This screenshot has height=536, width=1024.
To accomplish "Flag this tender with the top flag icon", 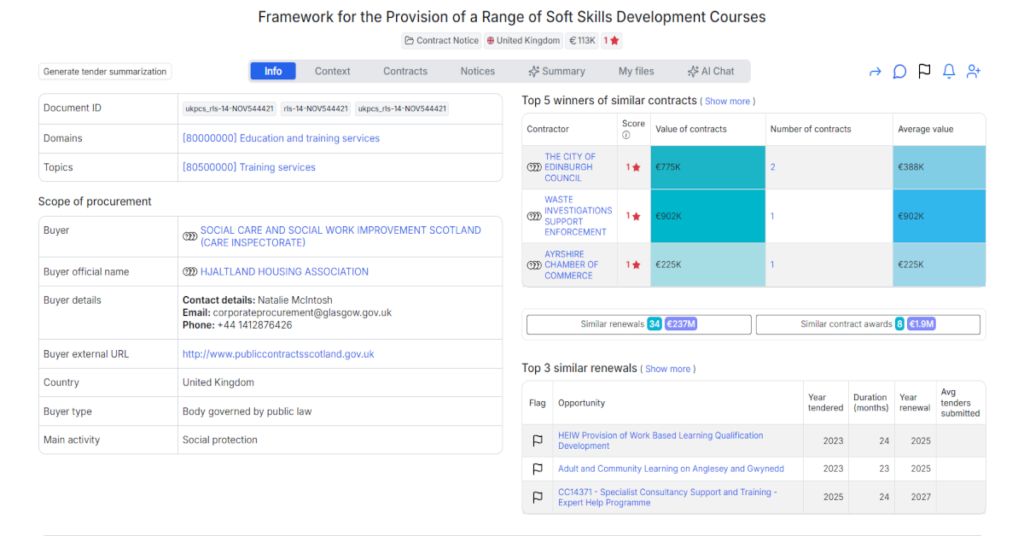I will coord(924,71).
